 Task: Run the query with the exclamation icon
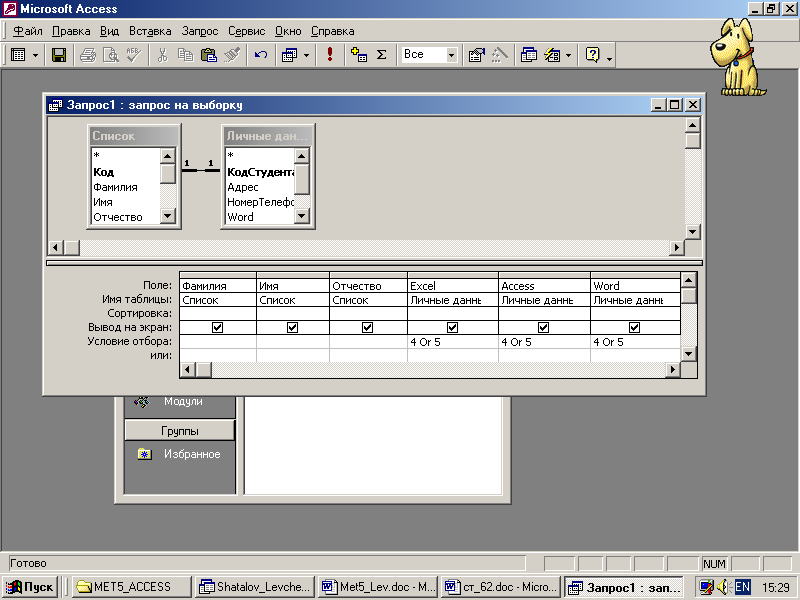tap(330, 55)
